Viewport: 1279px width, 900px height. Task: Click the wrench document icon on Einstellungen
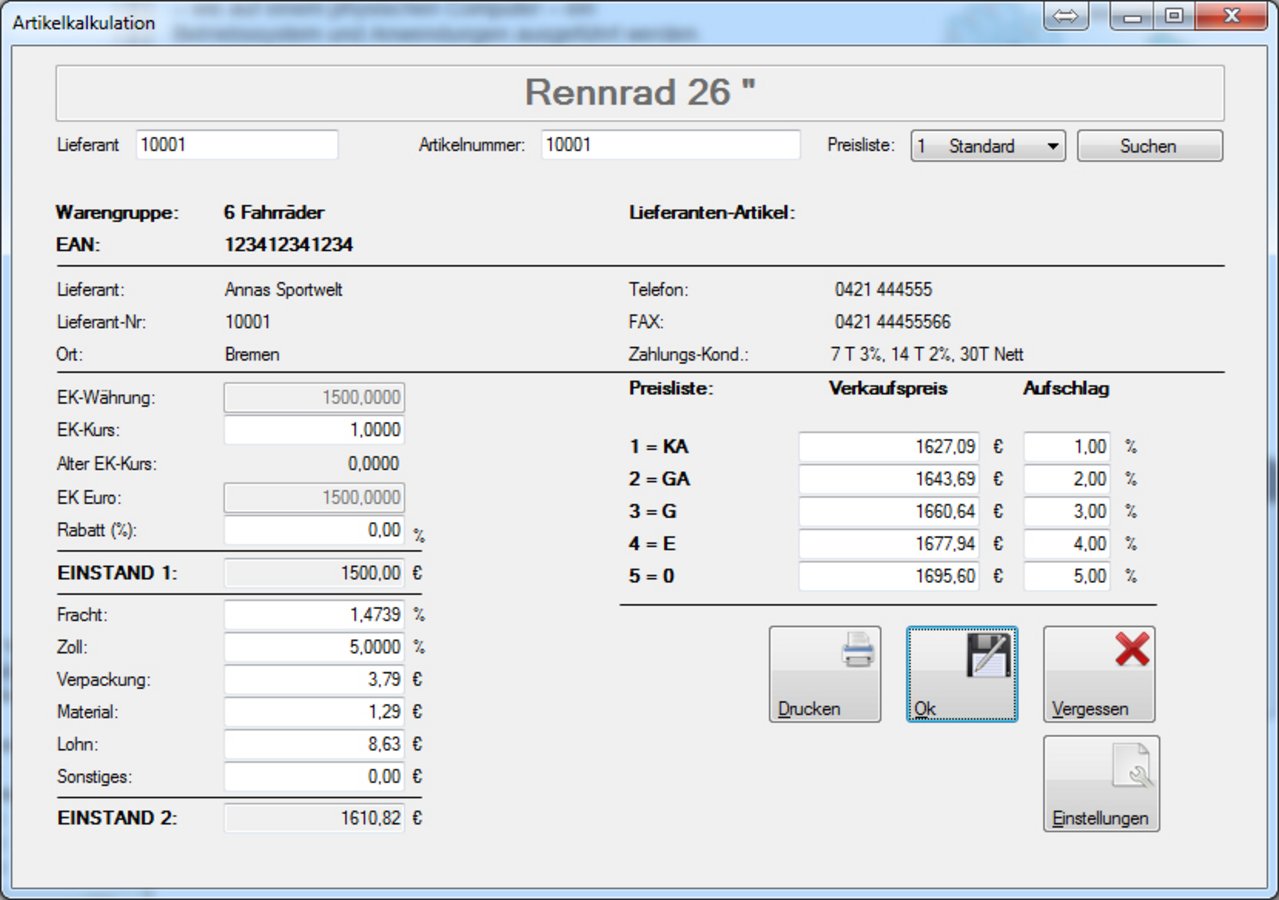click(1133, 765)
